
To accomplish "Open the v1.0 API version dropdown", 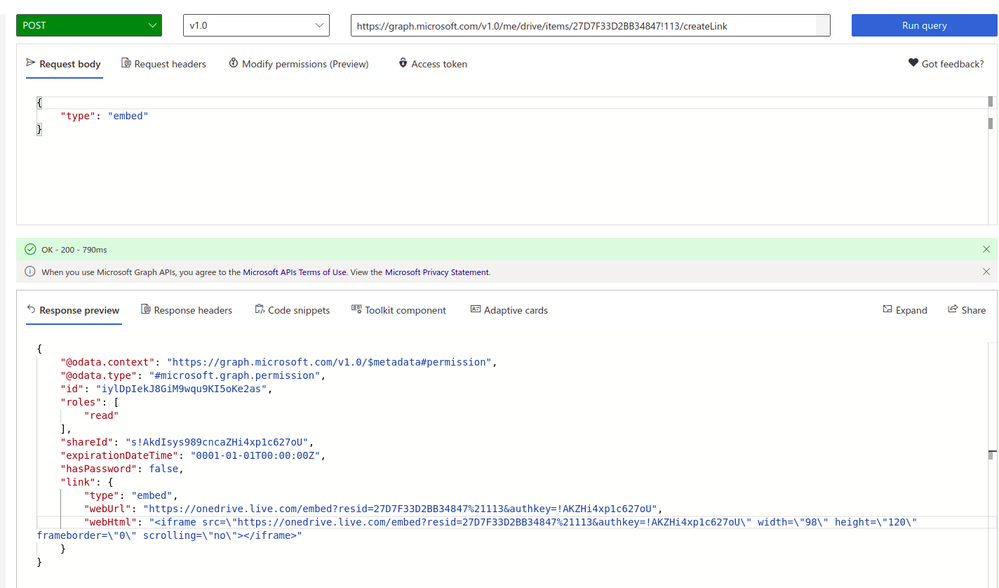I will pos(256,25).
